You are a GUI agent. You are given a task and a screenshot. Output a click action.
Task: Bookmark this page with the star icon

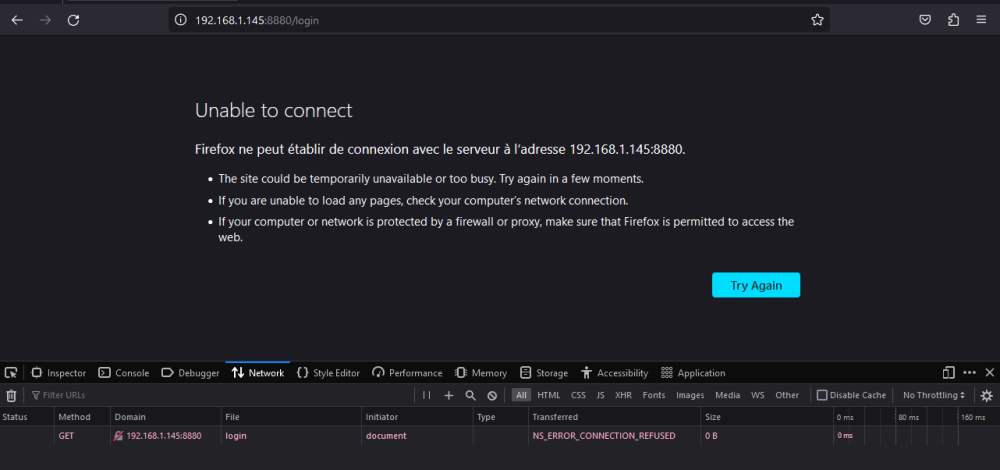pyautogui.click(x=817, y=20)
